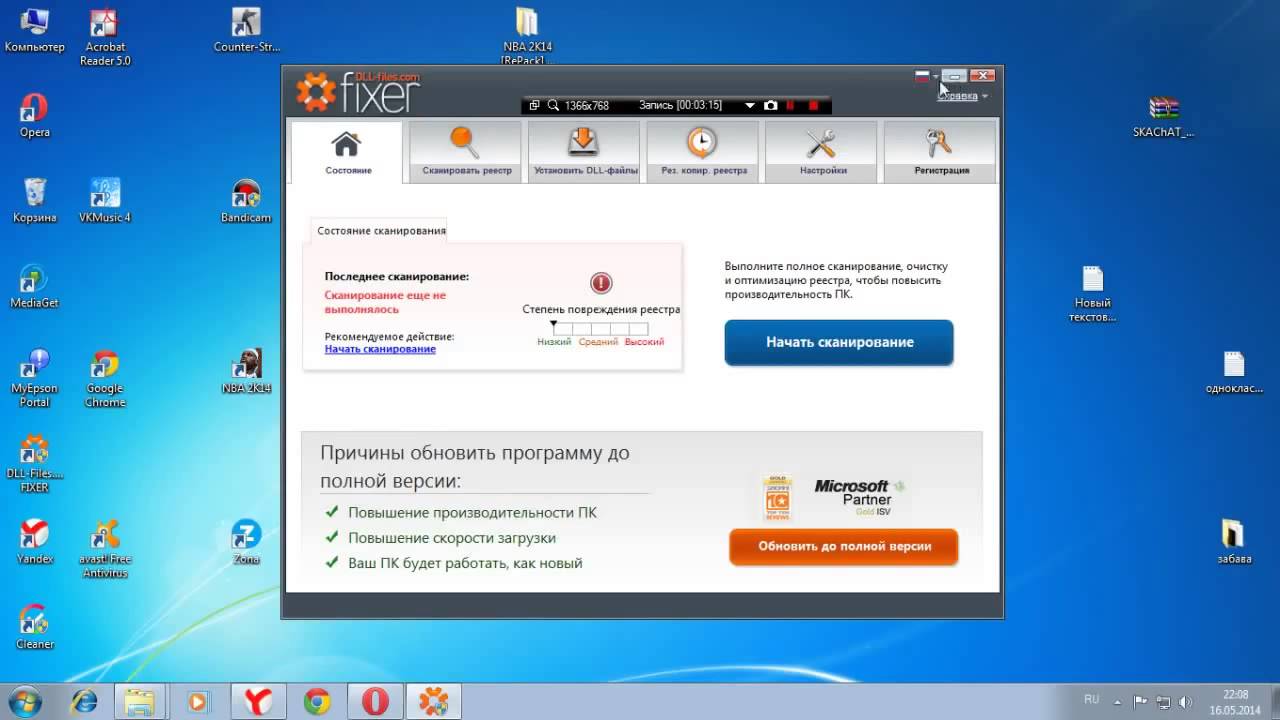This screenshot has height=720, width=1280.
Task: Select Counter-Strike desktop shortcut
Action: 246,31
